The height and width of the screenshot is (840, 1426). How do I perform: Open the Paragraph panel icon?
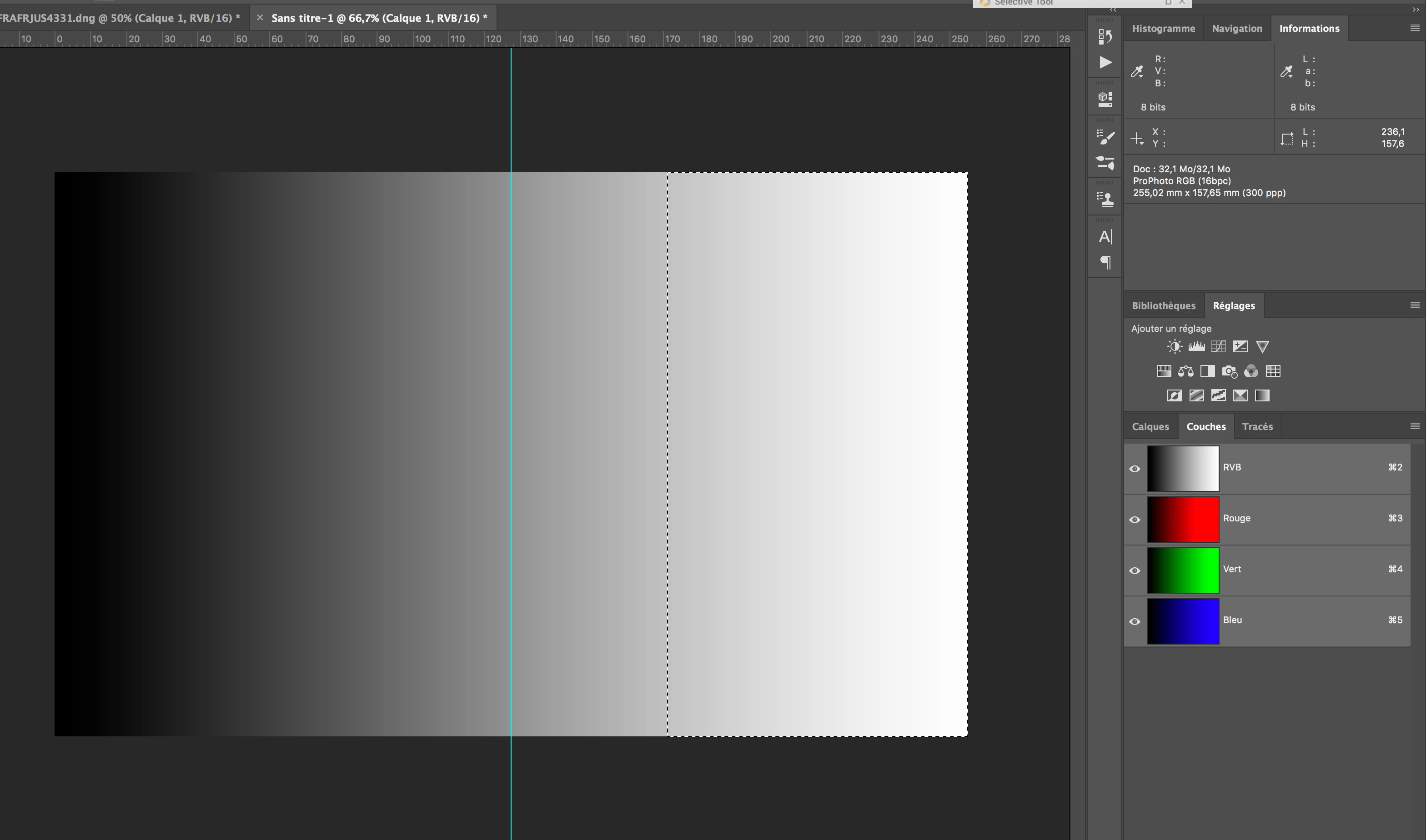click(x=1105, y=262)
